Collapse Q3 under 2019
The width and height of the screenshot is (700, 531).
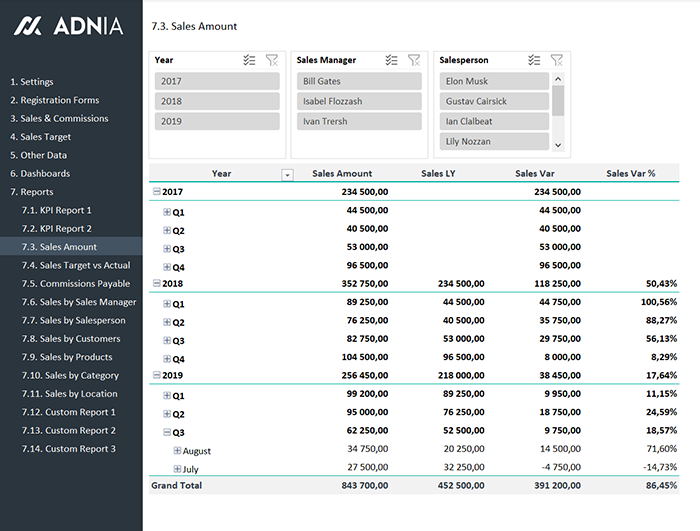167,432
